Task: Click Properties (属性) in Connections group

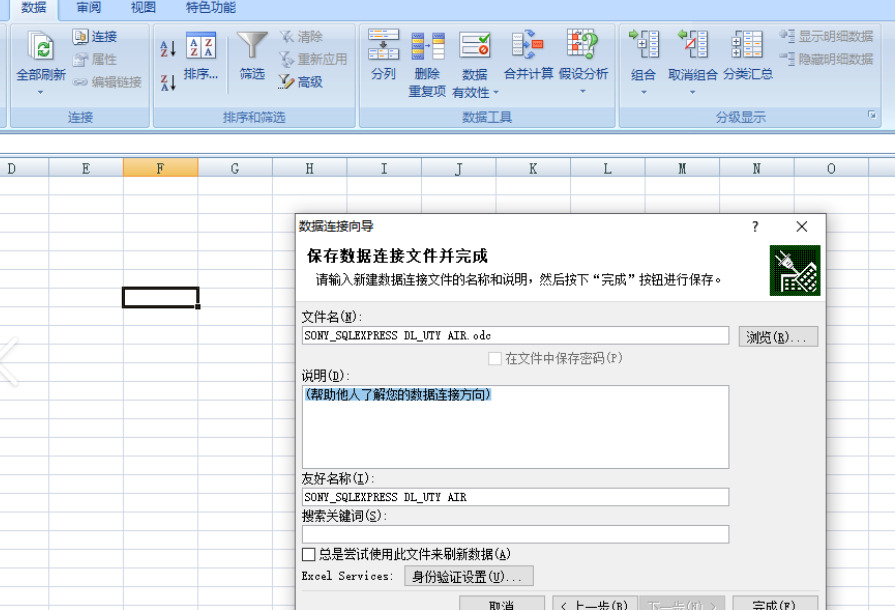Action: click(x=95, y=59)
